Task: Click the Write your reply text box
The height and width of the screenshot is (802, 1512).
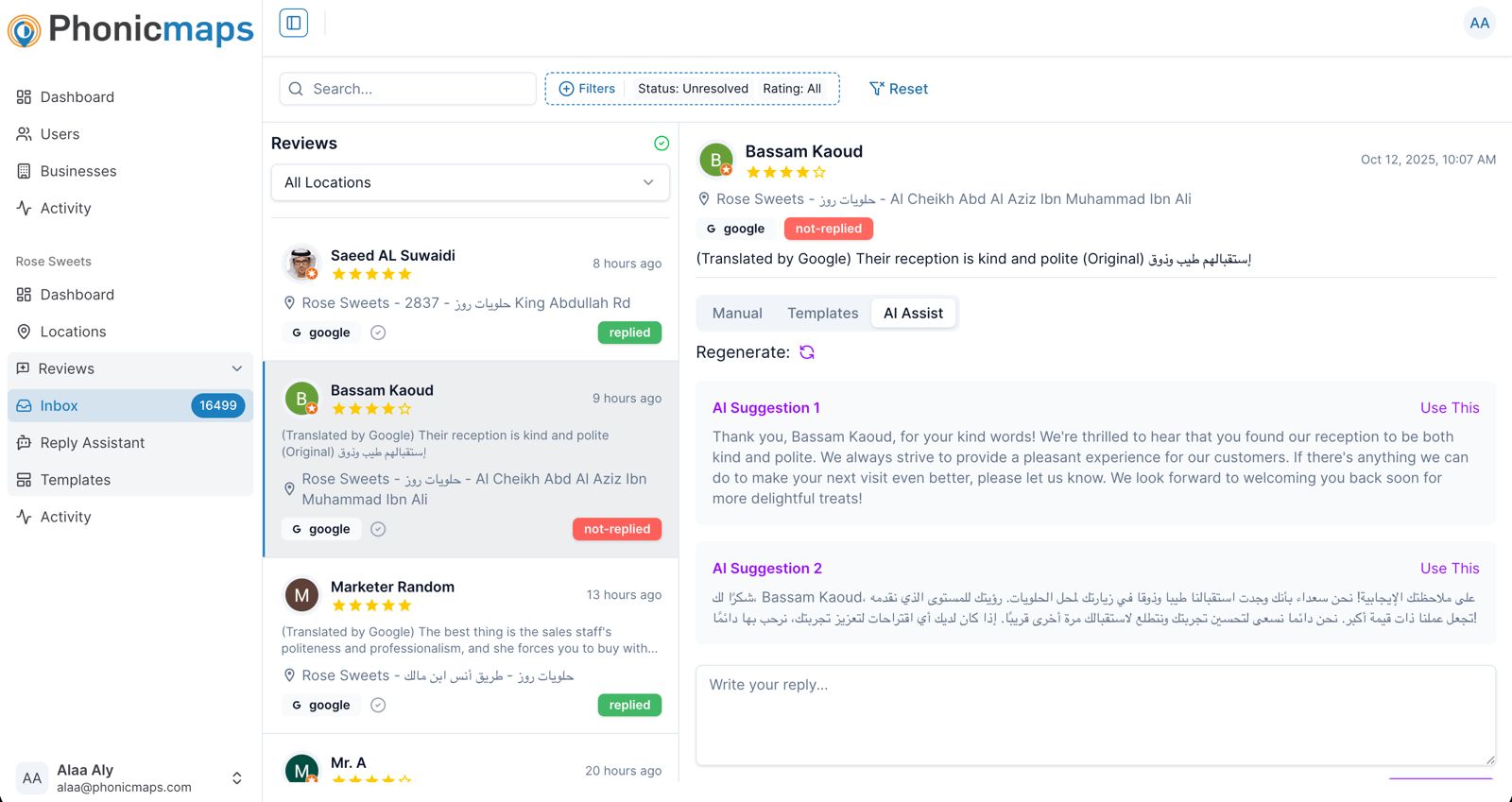Action: (x=1094, y=714)
